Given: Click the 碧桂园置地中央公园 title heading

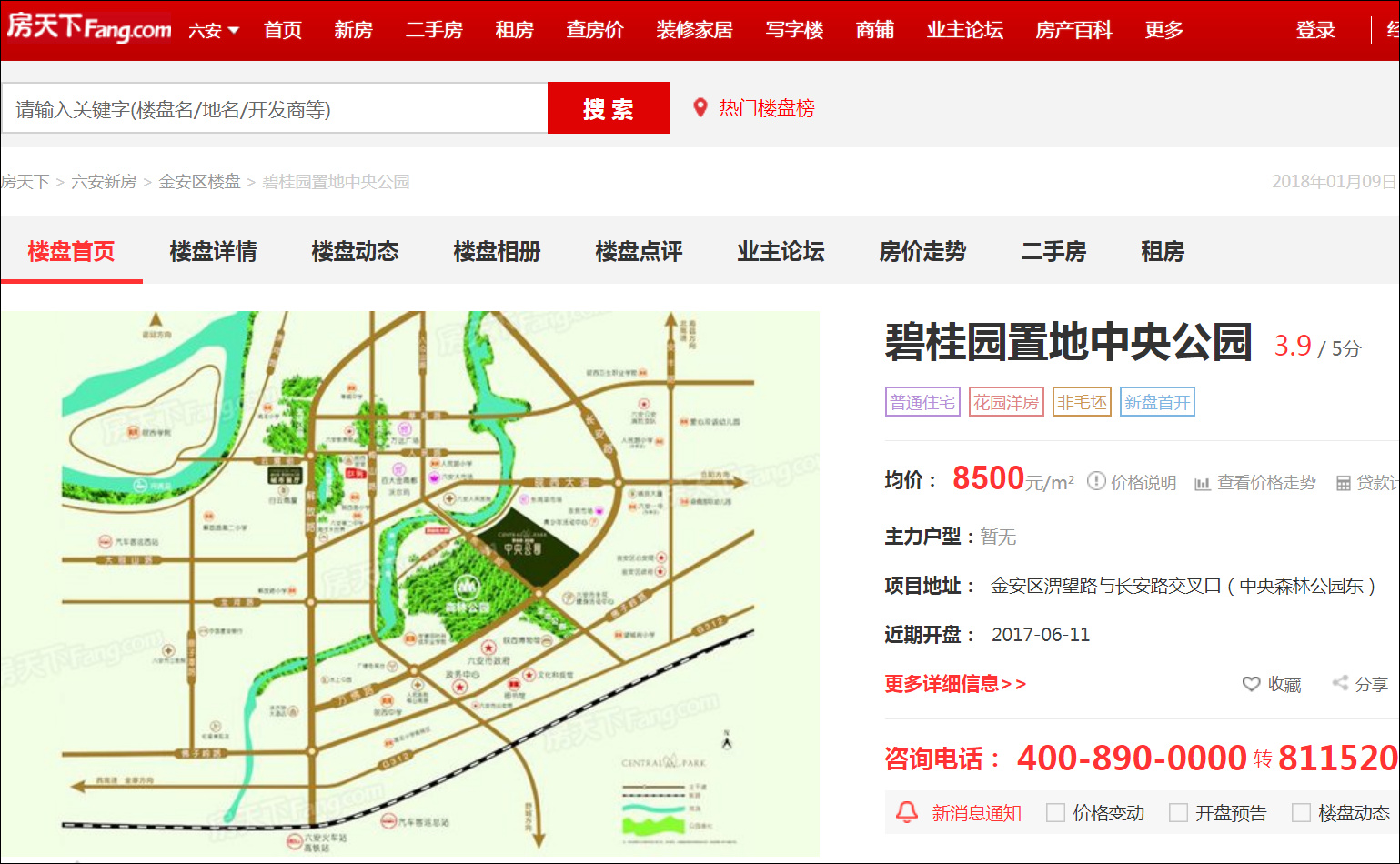Looking at the screenshot, I should pyautogui.click(x=1068, y=343).
